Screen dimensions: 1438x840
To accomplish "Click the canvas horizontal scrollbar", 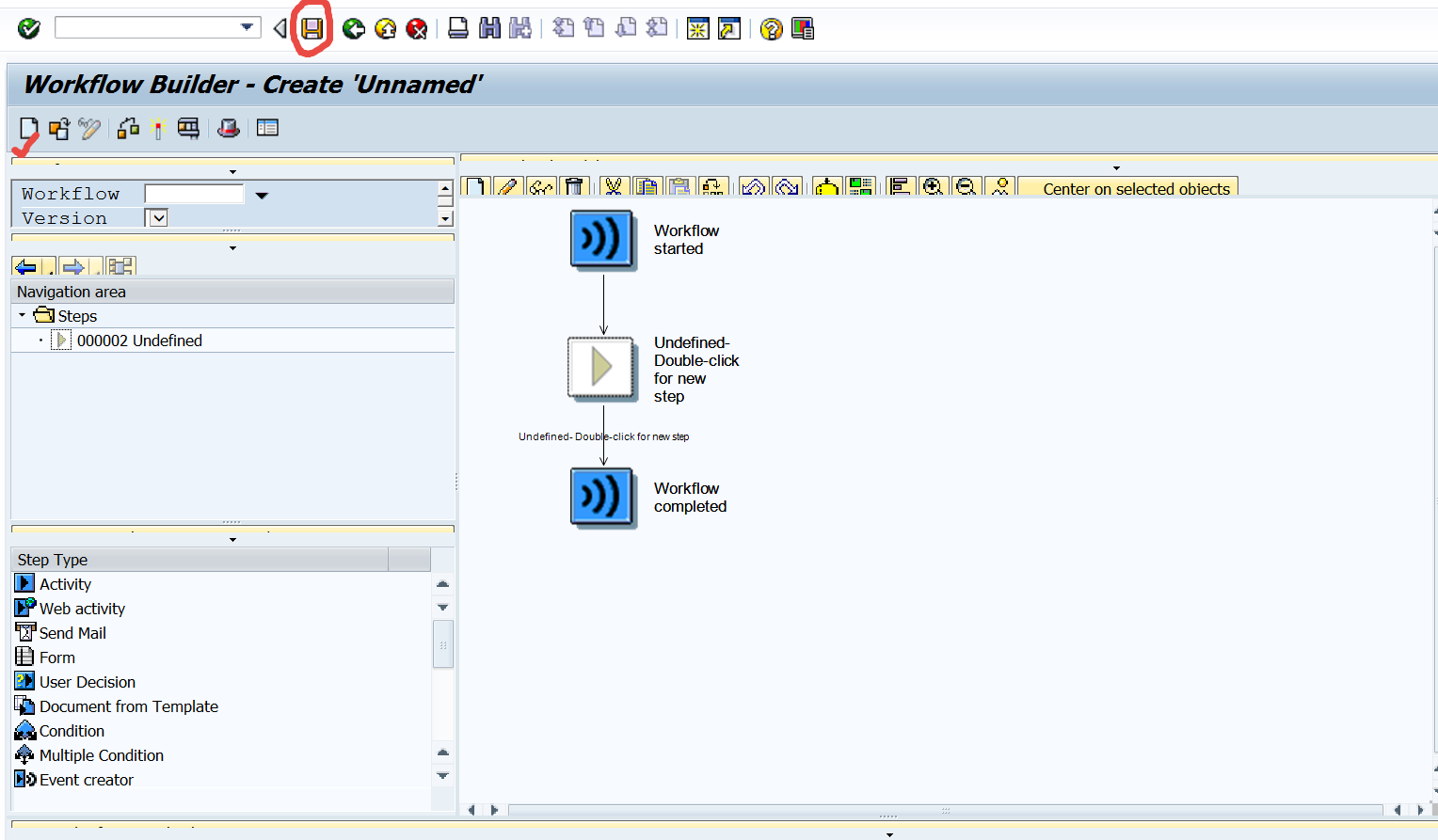I will (x=945, y=810).
